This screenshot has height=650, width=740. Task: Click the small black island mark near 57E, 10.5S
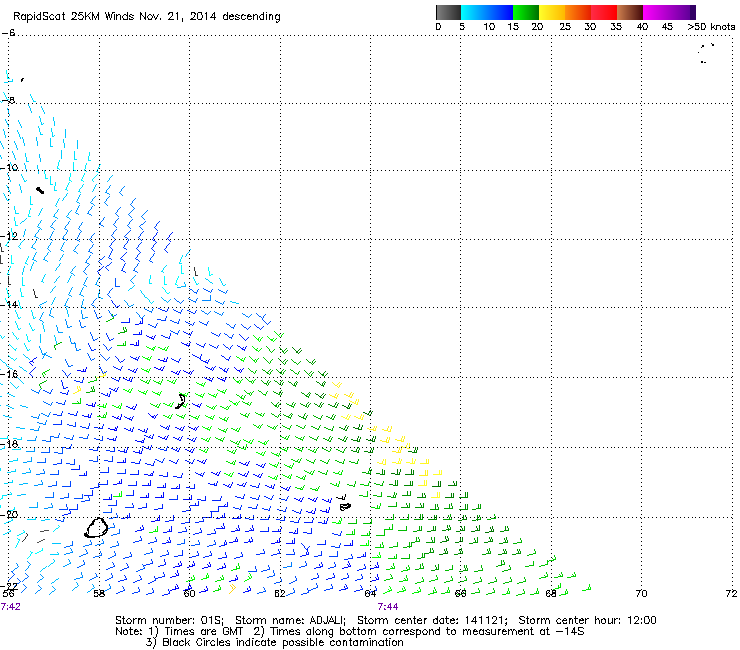pos(40,190)
